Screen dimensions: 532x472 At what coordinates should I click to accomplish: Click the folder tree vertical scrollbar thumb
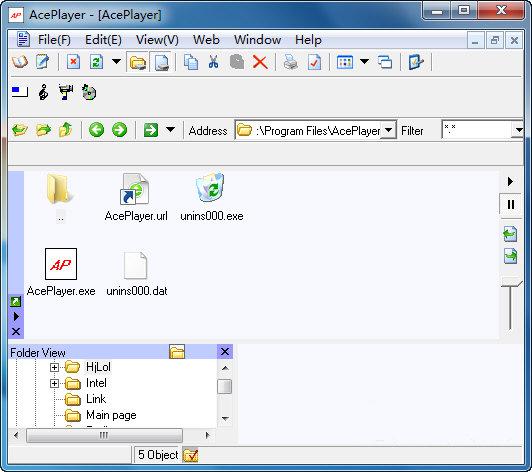224,386
